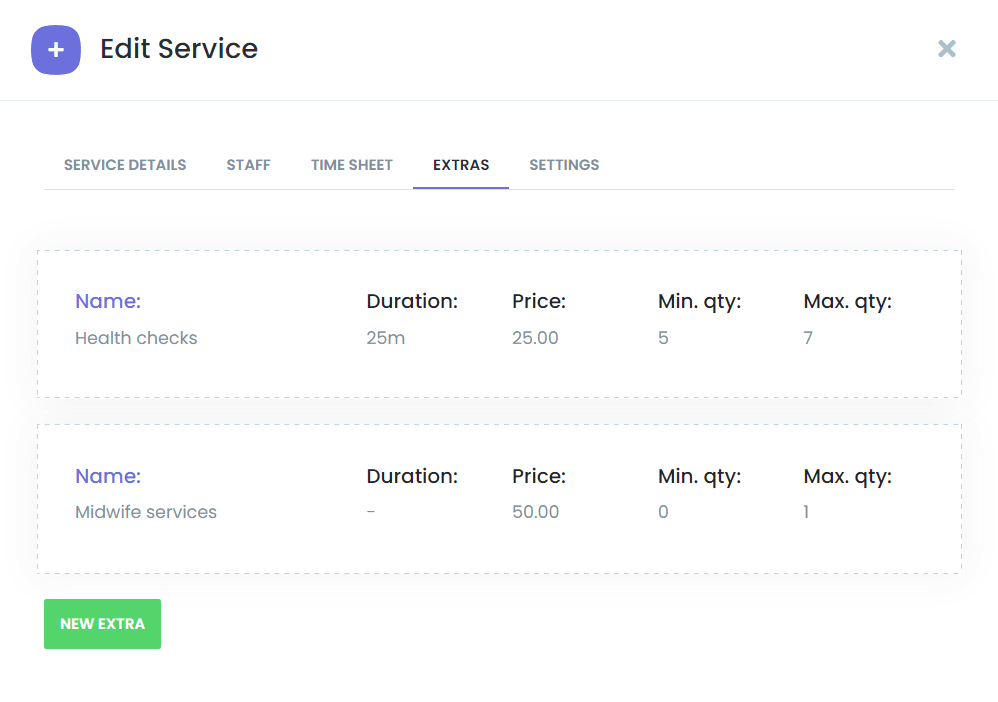Click the 25m duration value
Screen dimensions: 998x702
(385, 338)
